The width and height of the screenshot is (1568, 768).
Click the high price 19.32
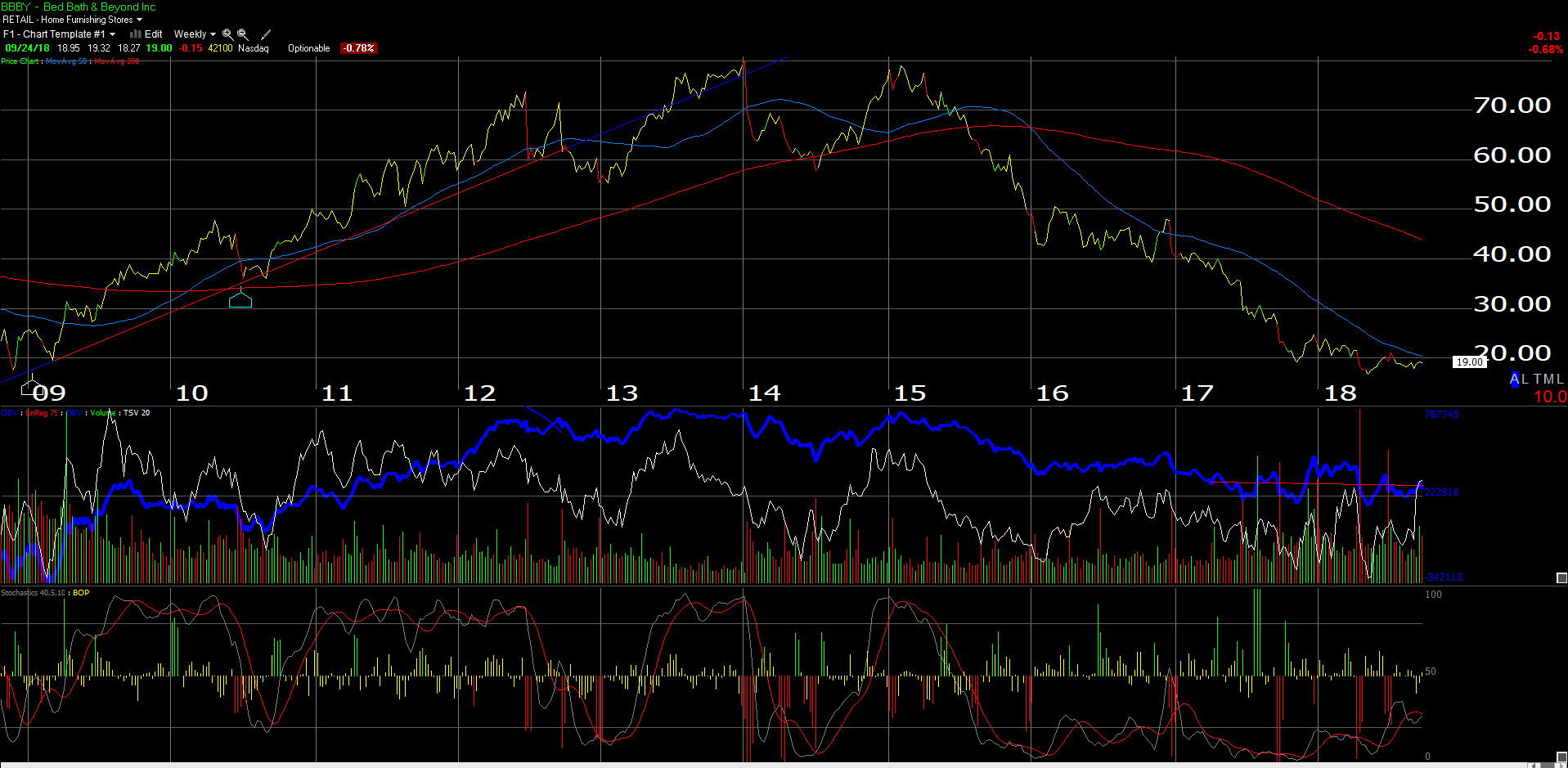tap(99, 48)
